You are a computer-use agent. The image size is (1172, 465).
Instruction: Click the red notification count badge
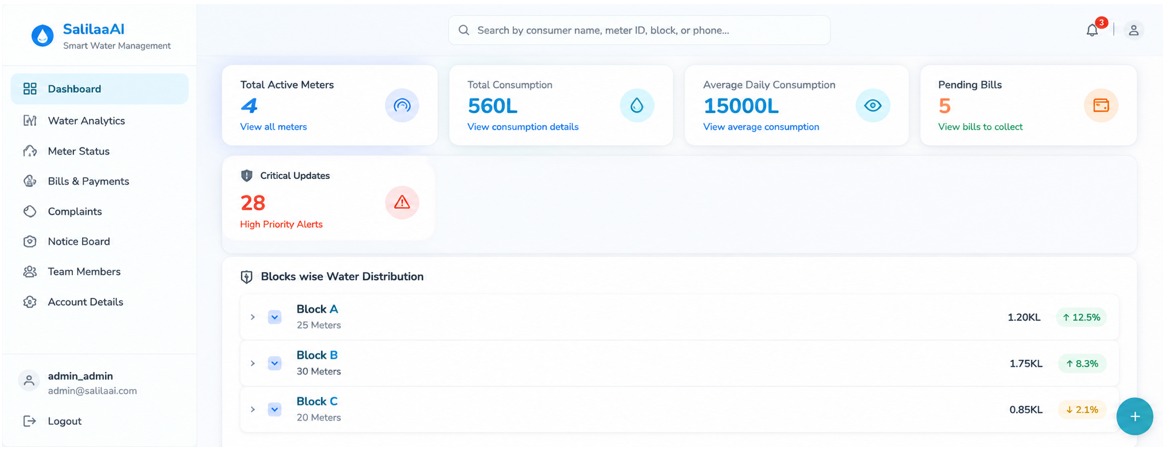click(x=1101, y=22)
